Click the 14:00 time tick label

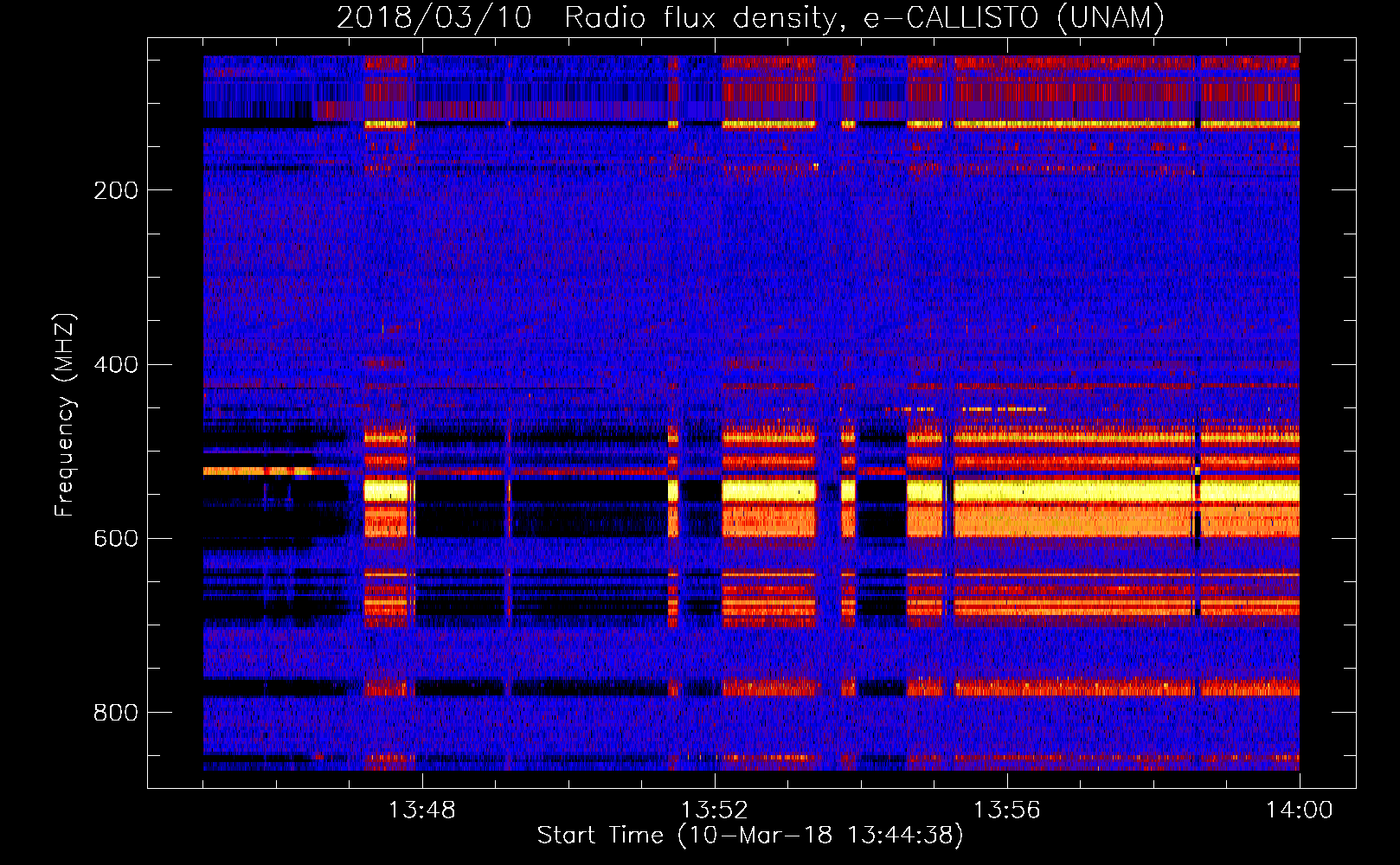click(1300, 811)
